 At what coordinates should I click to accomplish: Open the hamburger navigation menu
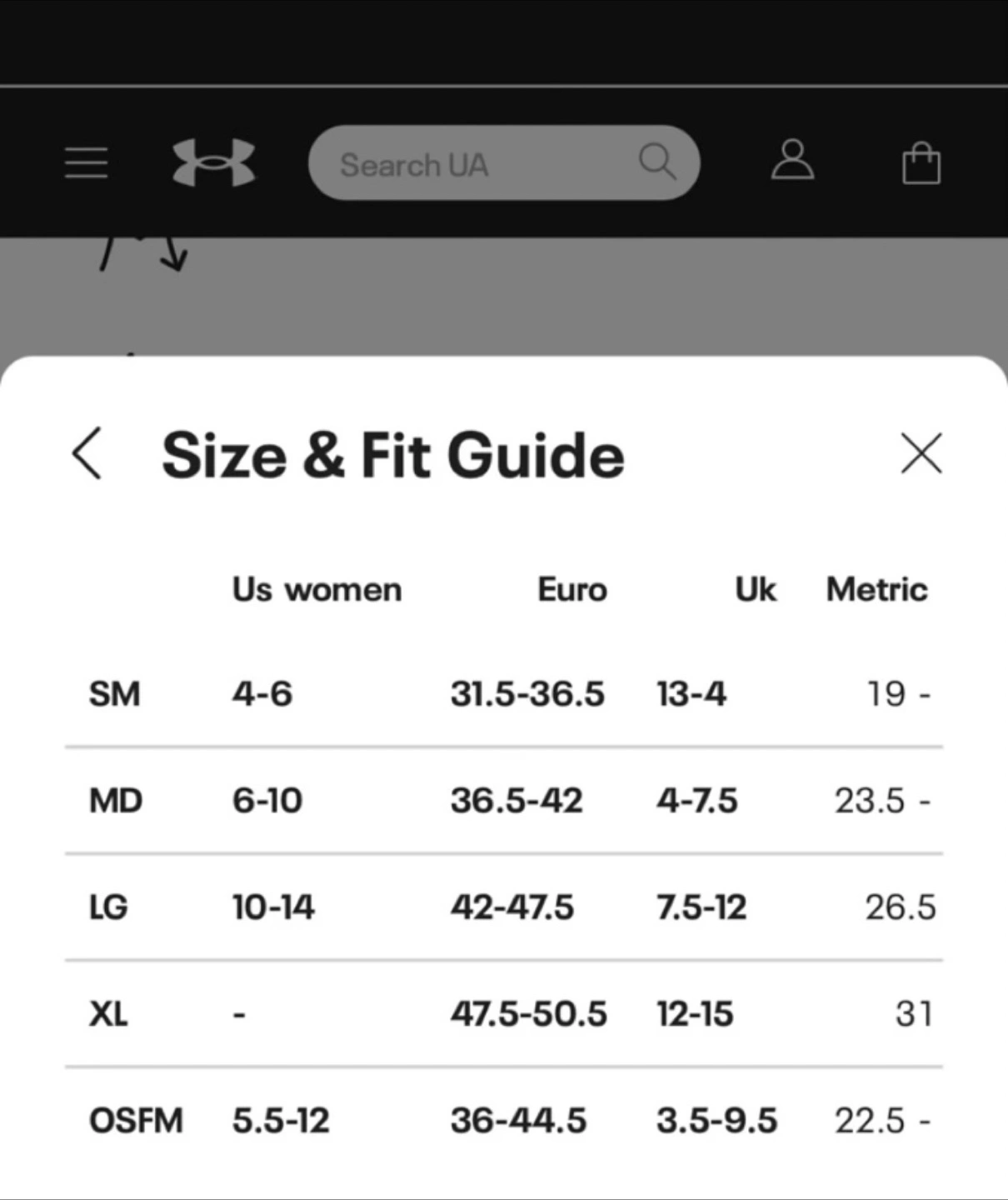click(x=87, y=162)
